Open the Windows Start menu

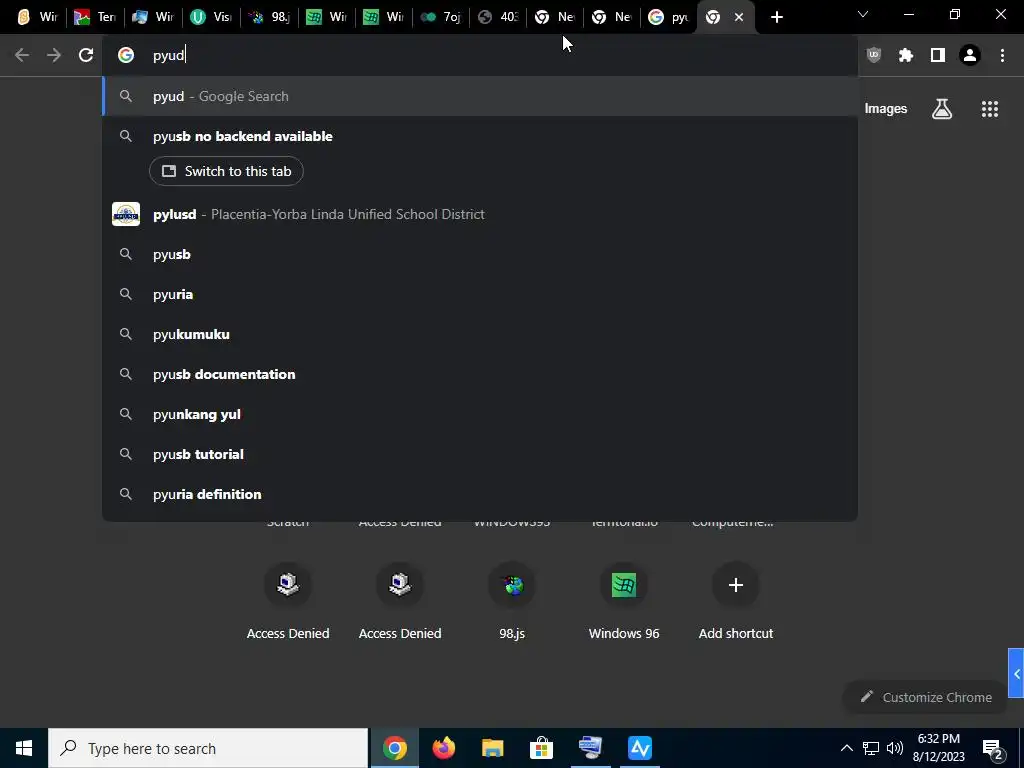24,748
